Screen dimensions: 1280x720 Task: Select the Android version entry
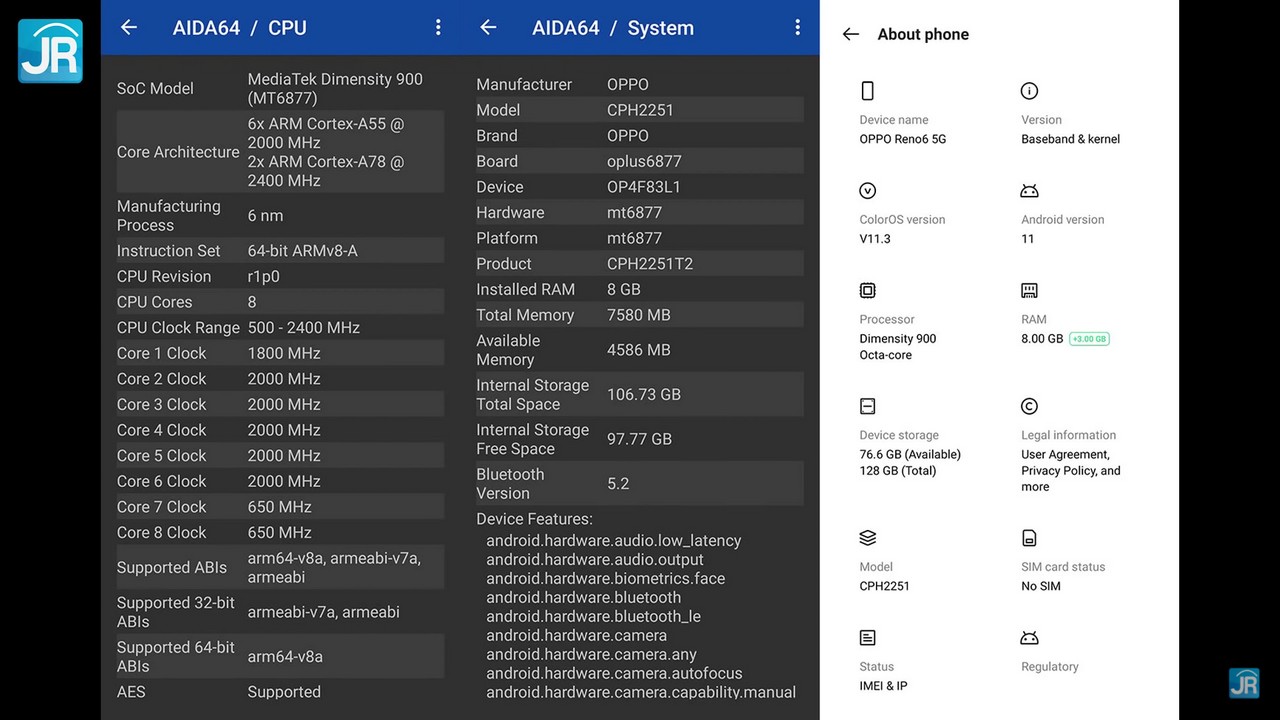point(1062,229)
